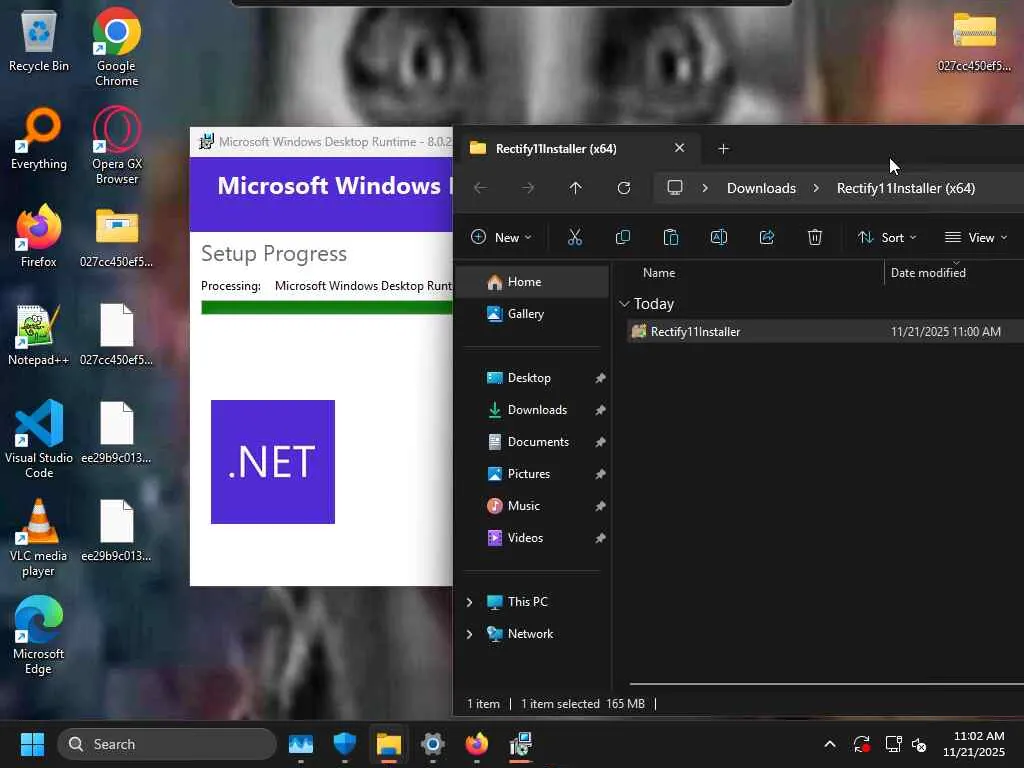The width and height of the screenshot is (1024, 768).
Task: Click the Delete trash icon in Explorer toolbar
Action: [814, 237]
